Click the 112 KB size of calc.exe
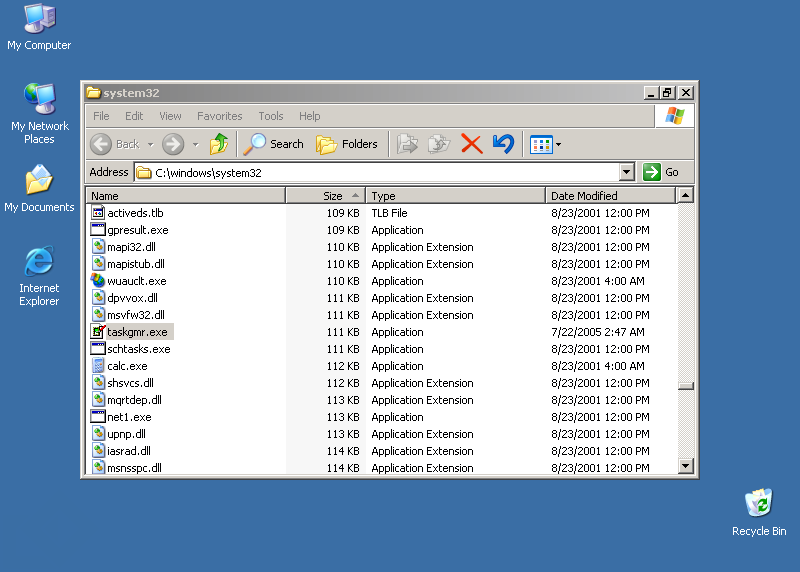 click(x=343, y=366)
